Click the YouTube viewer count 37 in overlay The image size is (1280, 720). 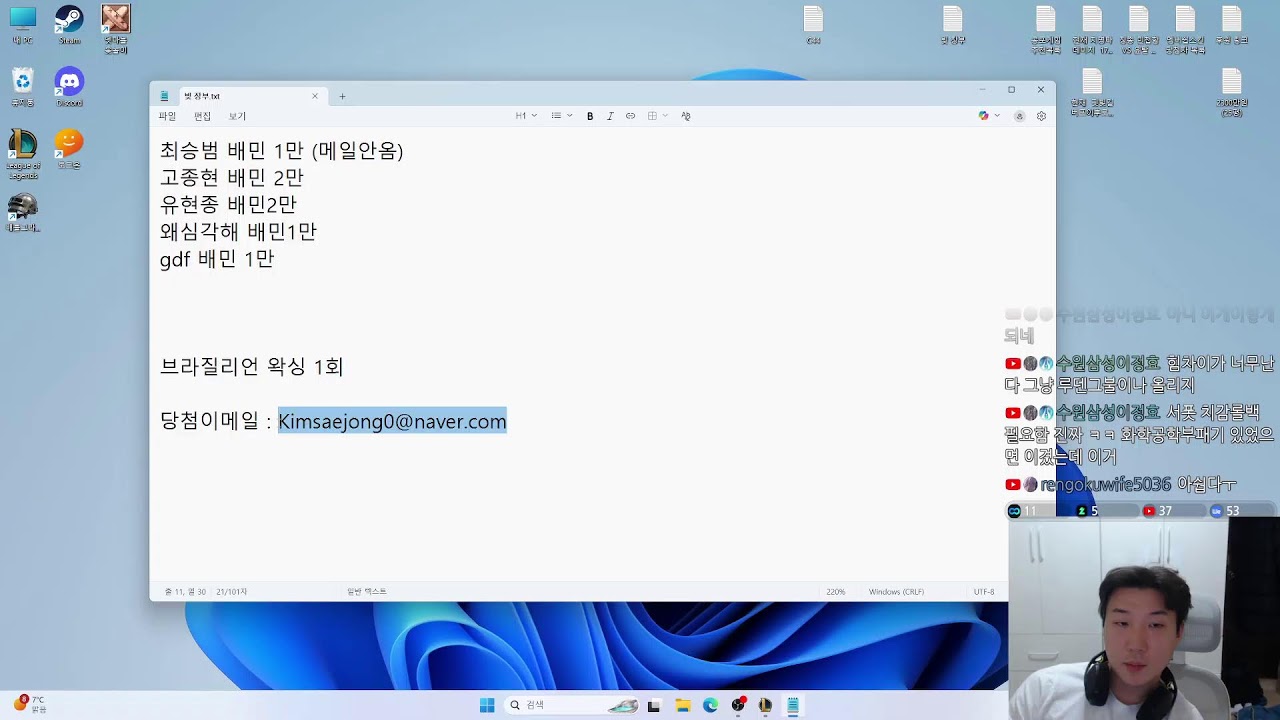(x=1157, y=511)
